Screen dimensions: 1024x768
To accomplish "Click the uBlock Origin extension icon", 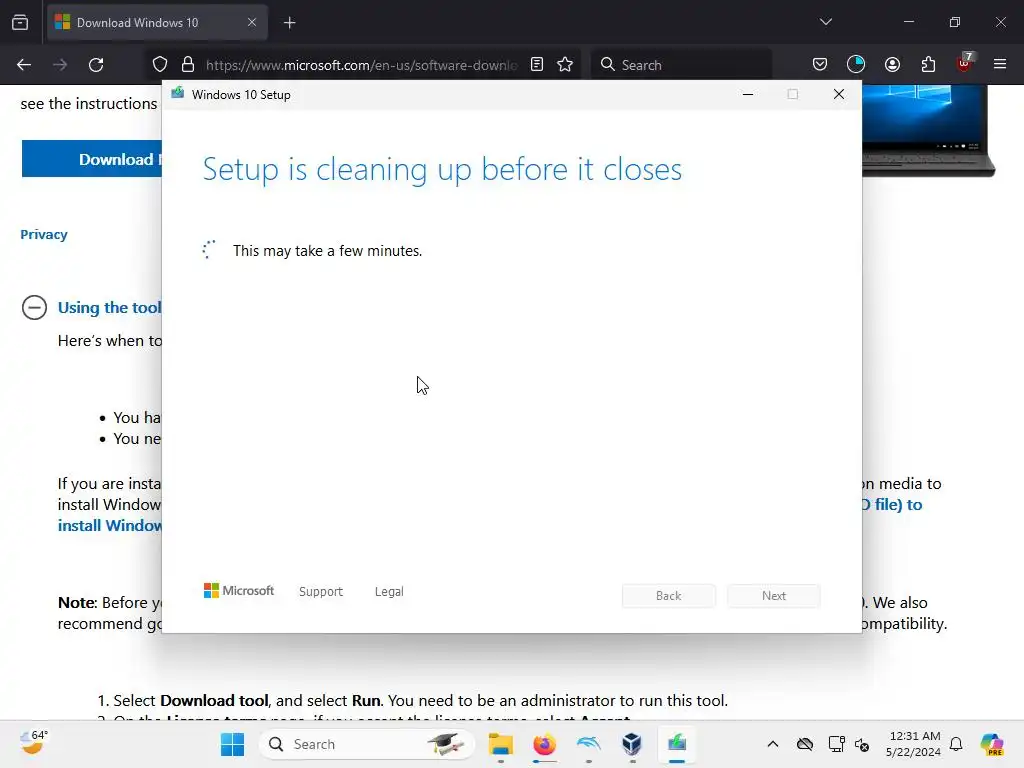I will (x=965, y=63).
